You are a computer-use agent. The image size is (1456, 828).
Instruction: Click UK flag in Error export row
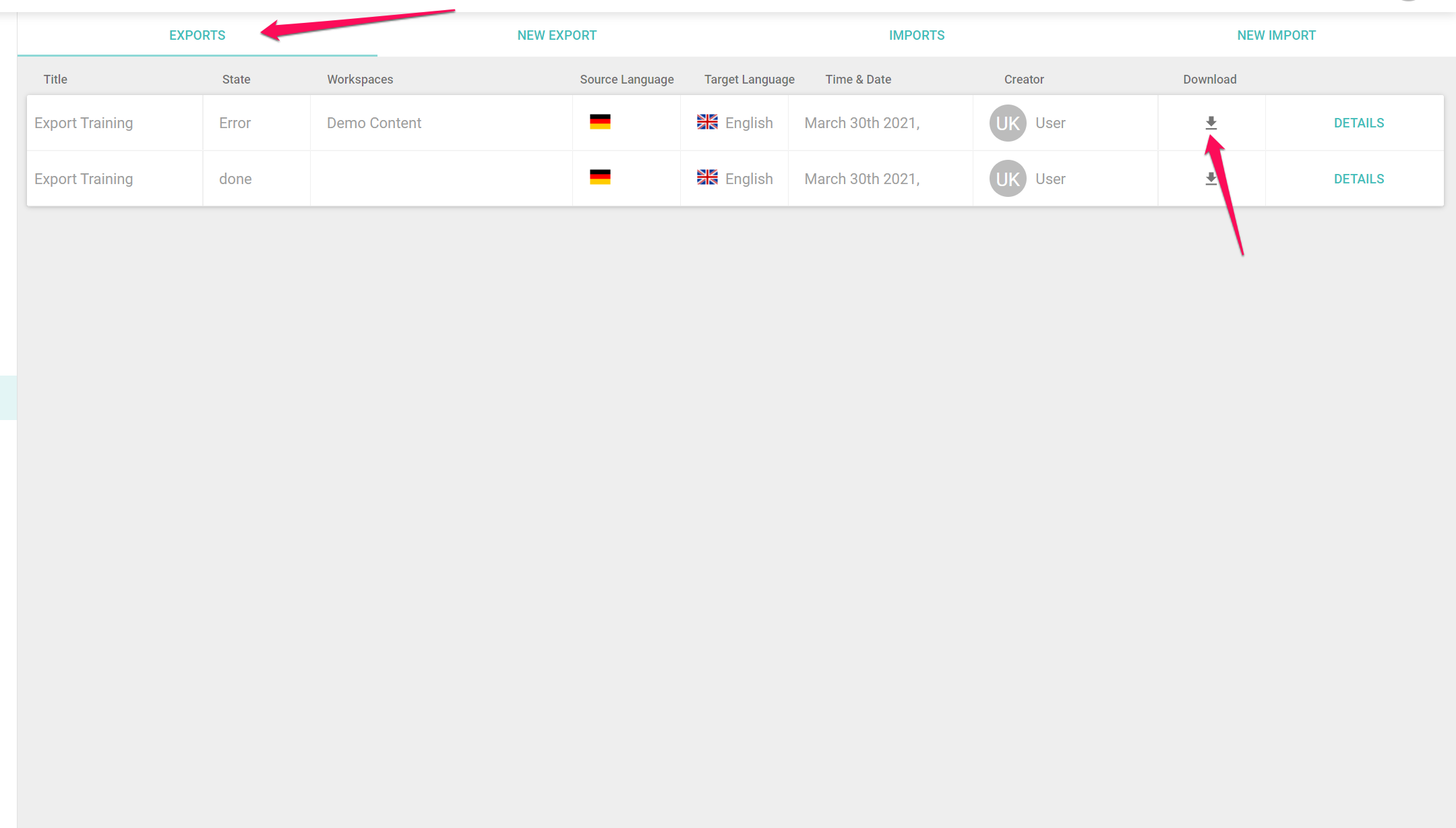[707, 122]
